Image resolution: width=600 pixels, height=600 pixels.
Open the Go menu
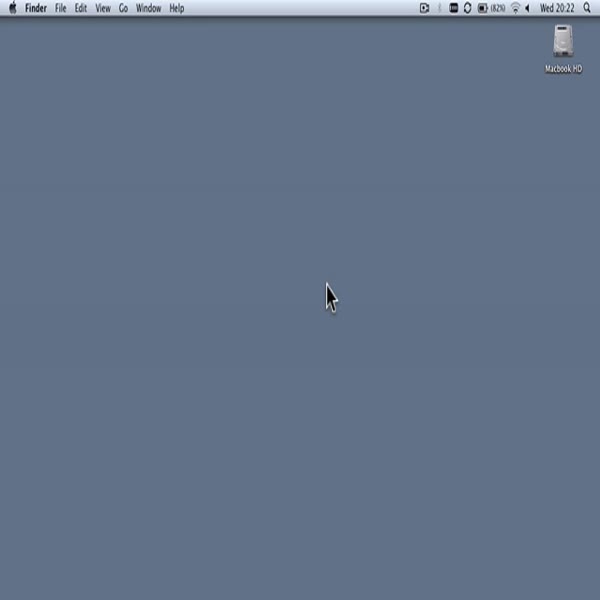pos(123,8)
